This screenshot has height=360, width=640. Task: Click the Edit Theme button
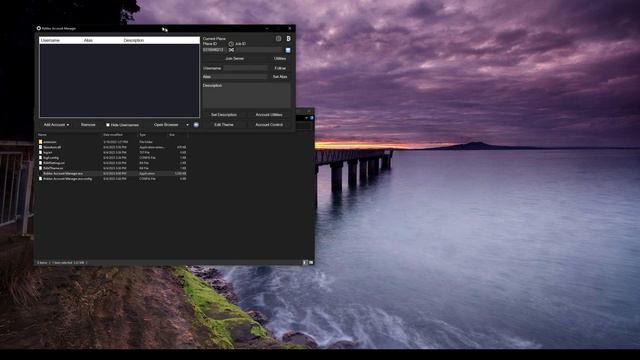224,124
